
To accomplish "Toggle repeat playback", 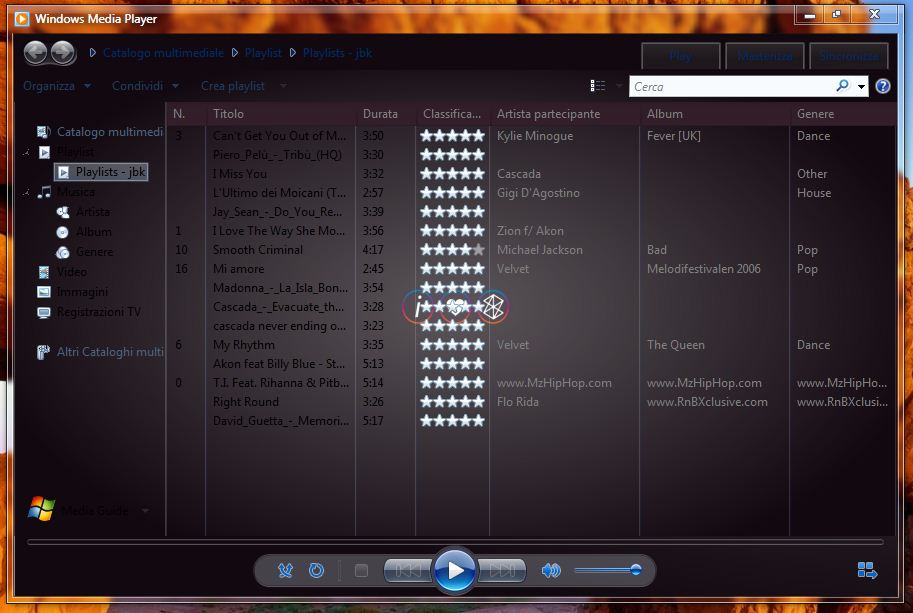I will pos(316,571).
